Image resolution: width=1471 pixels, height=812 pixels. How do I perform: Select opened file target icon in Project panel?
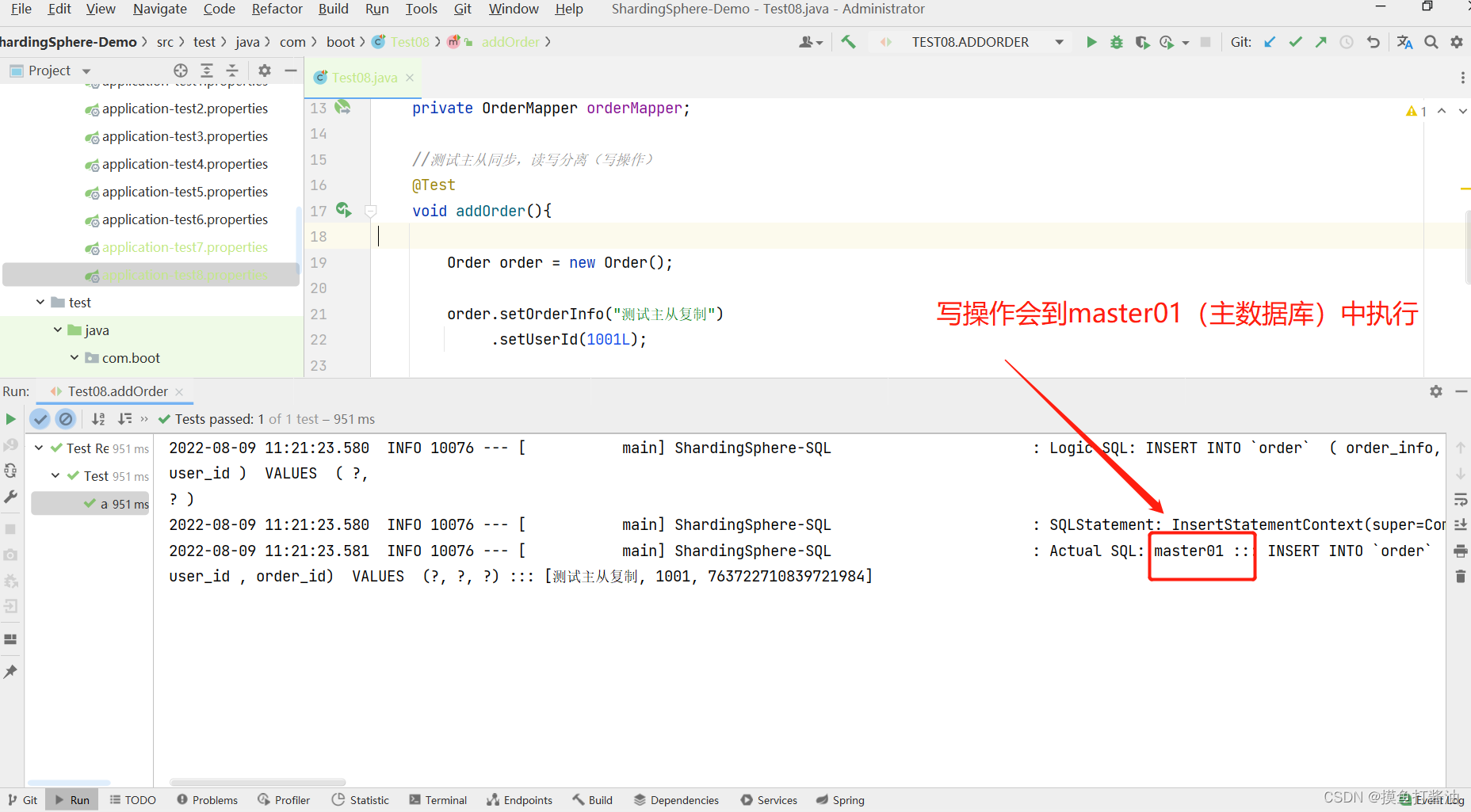[x=181, y=71]
